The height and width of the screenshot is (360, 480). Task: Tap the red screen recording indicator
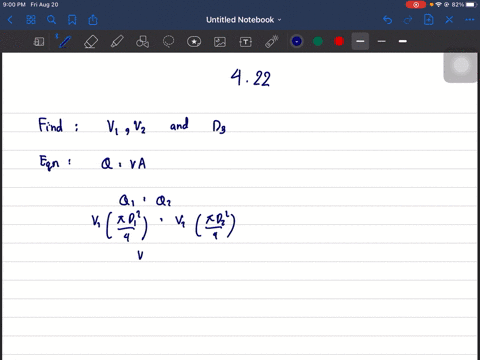click(416, 5)
